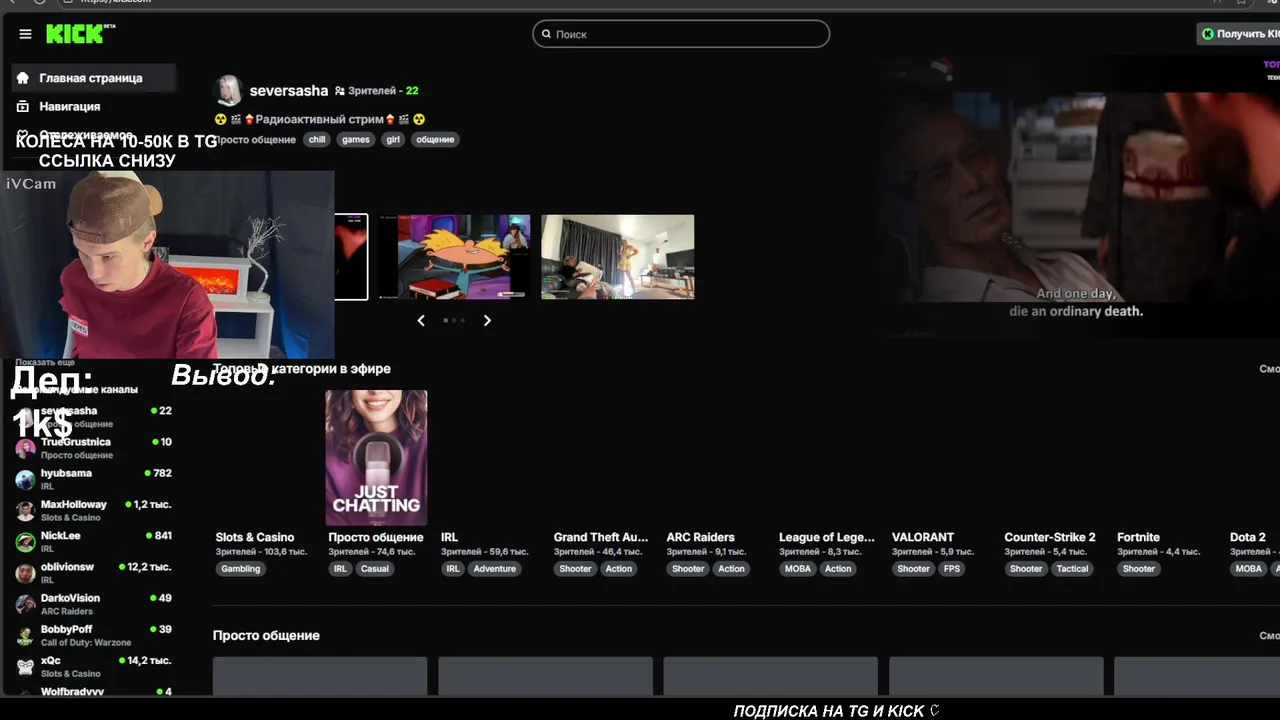Click oblivionsw avatar icon

click(x=25, y=574)
